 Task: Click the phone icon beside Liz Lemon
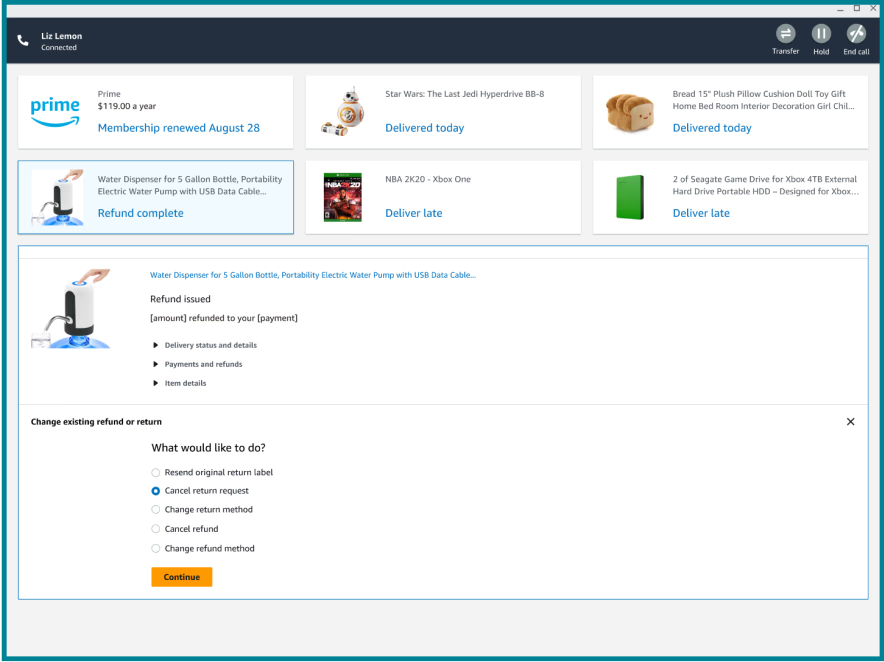pyautogui.click(x=23, y=41)
